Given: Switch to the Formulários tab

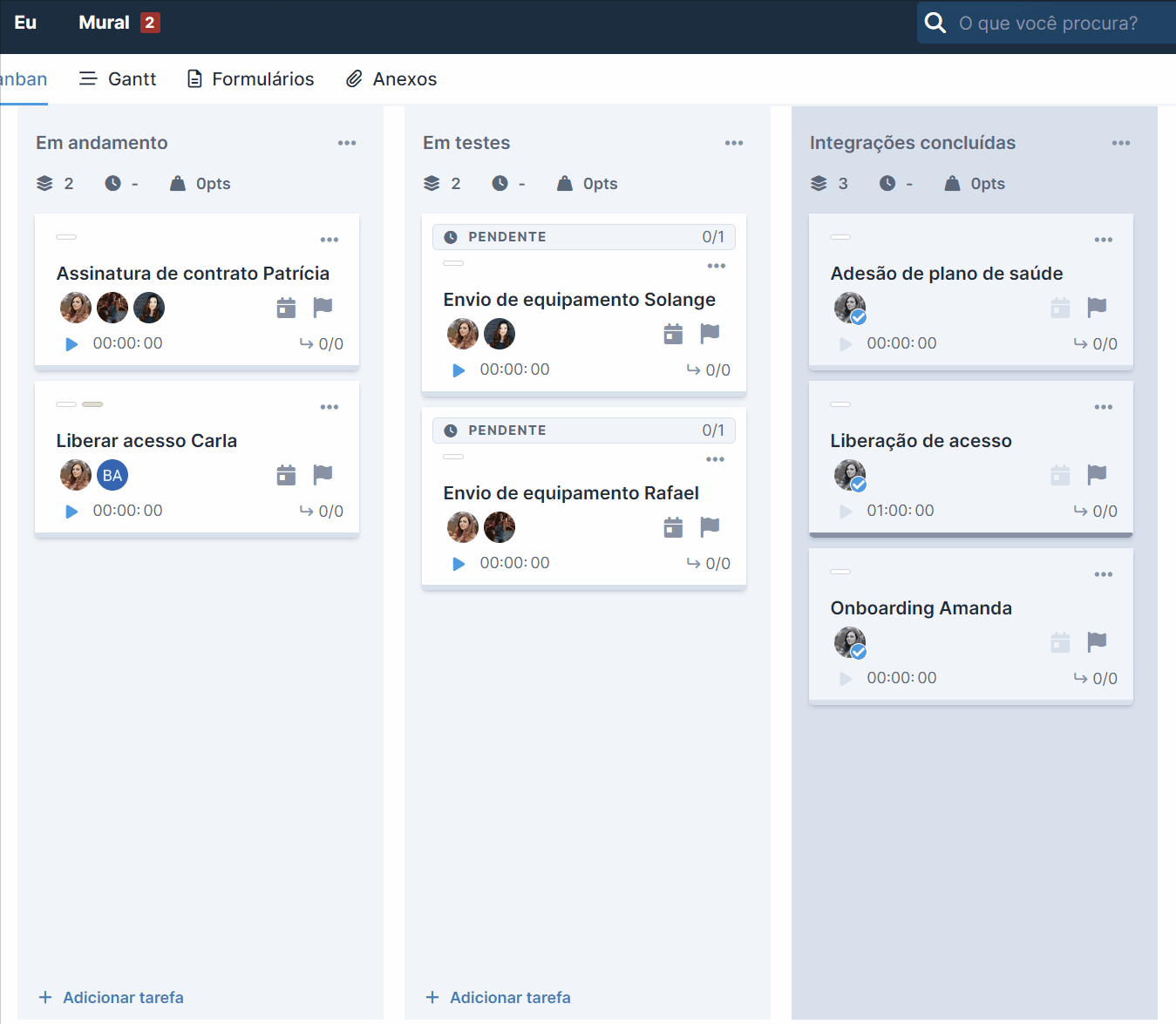Looking at the screenshot, I should point(251,79).
